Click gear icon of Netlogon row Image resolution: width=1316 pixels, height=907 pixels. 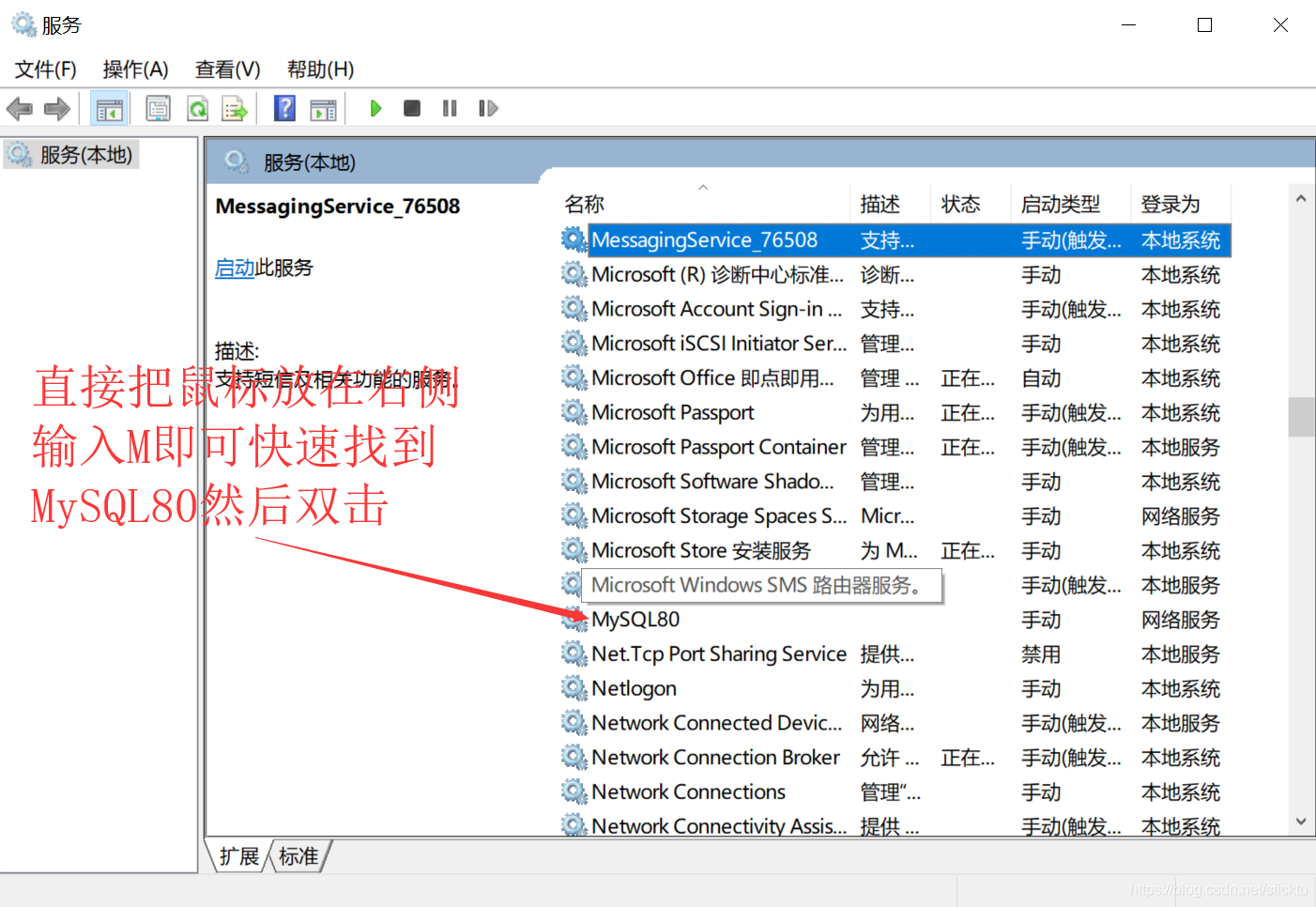click(574, 688)
